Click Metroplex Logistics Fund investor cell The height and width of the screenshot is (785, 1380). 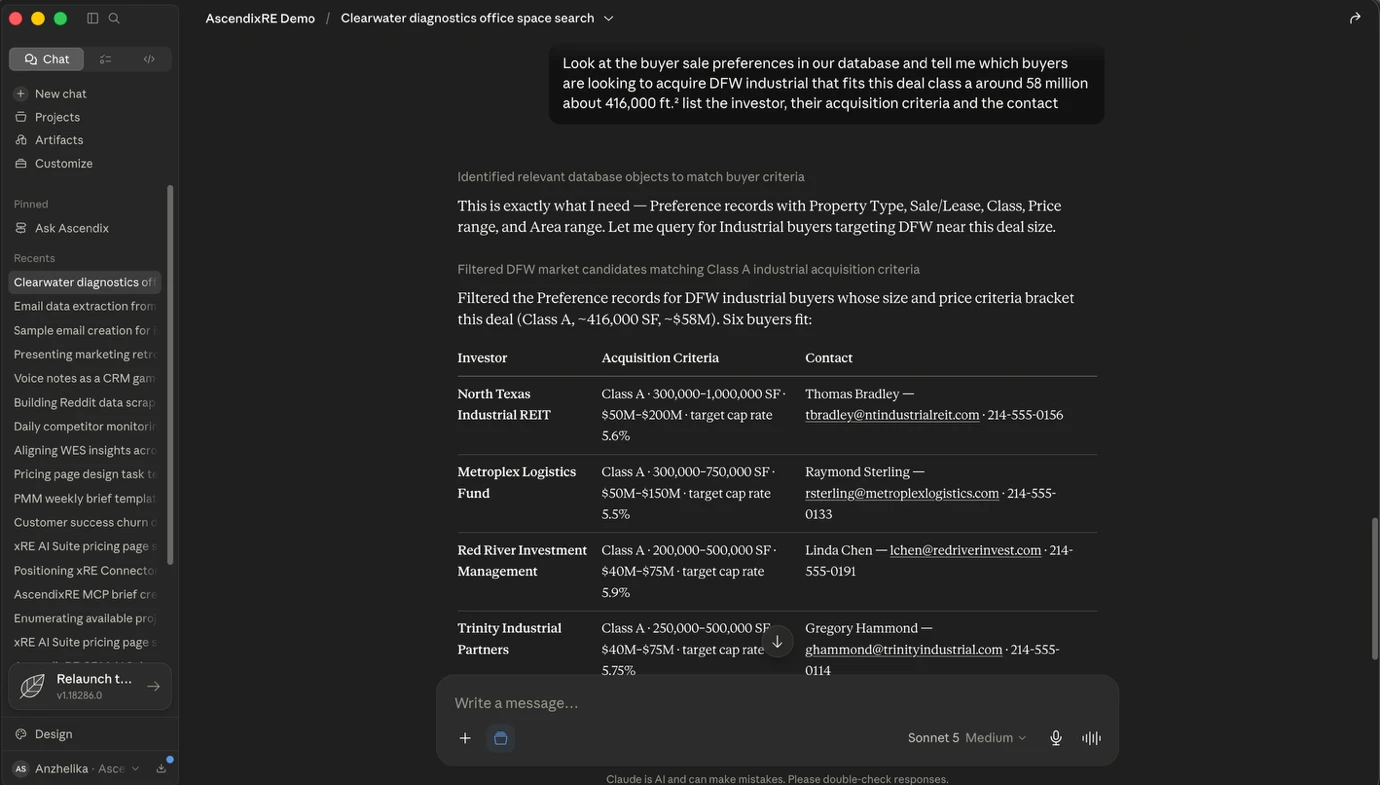point(517,482)
